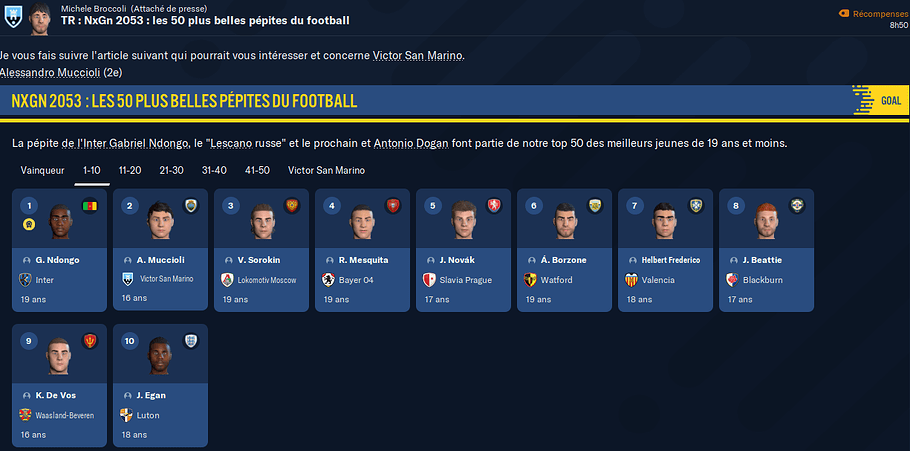Click the Valencia club badge
This screenshot has width=910, height=451.
click(632, 280)
